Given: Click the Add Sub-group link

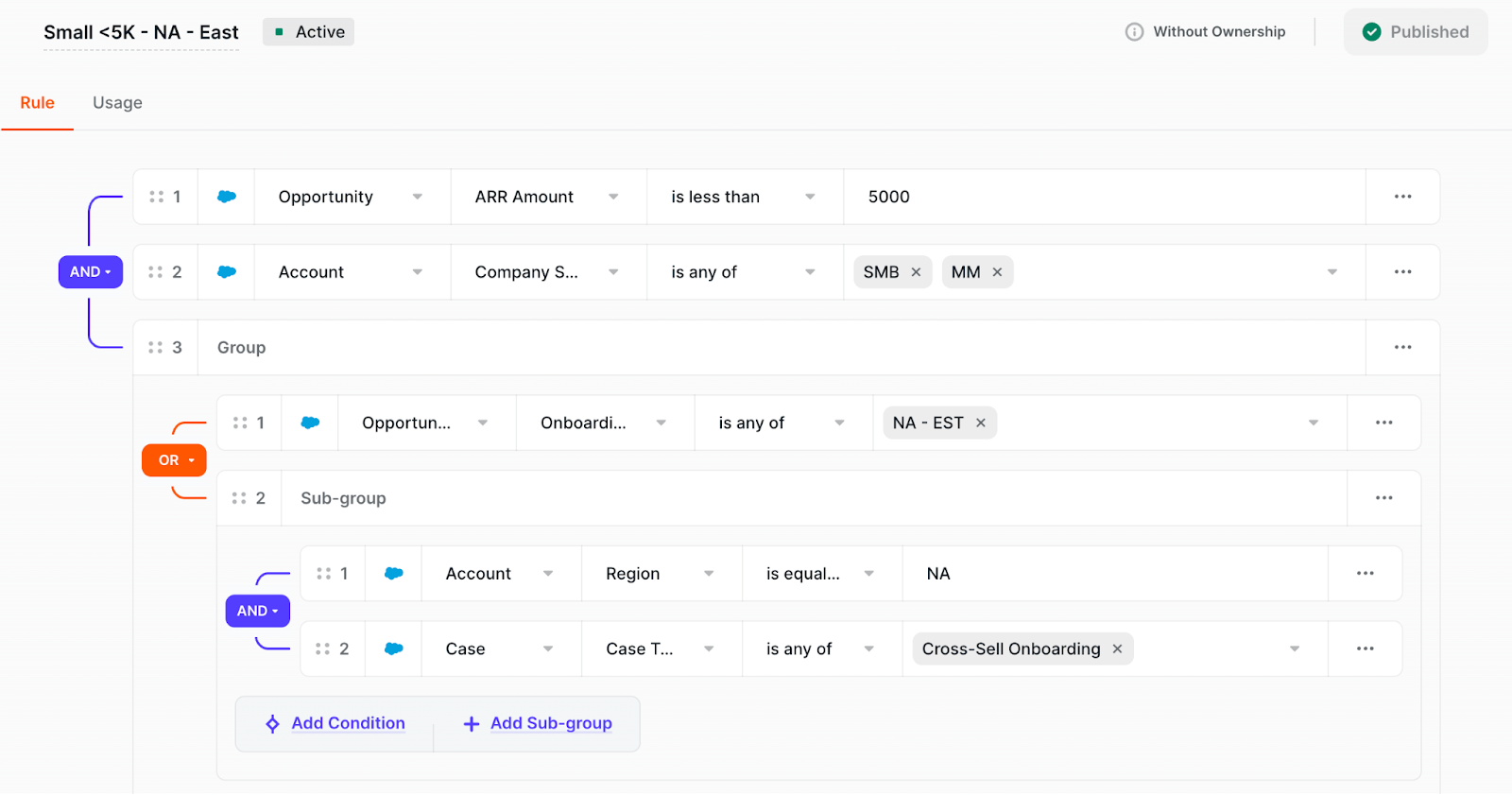Looking at the screenshot, I should click(x=551, y=723).
